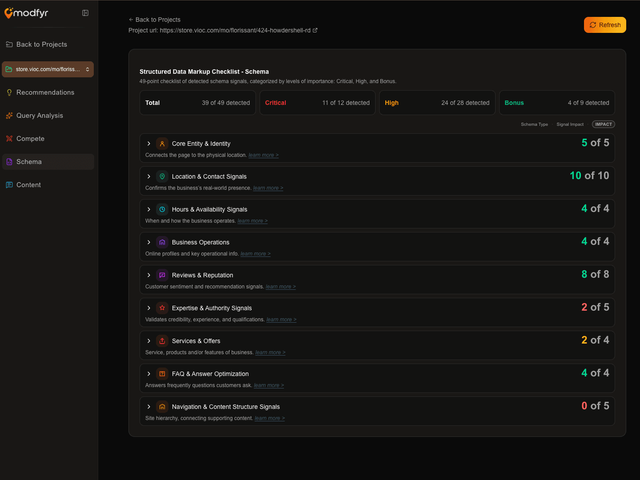Click the '2 of 4' services score
Screen dimensions: 640x480
coord(595,340)
